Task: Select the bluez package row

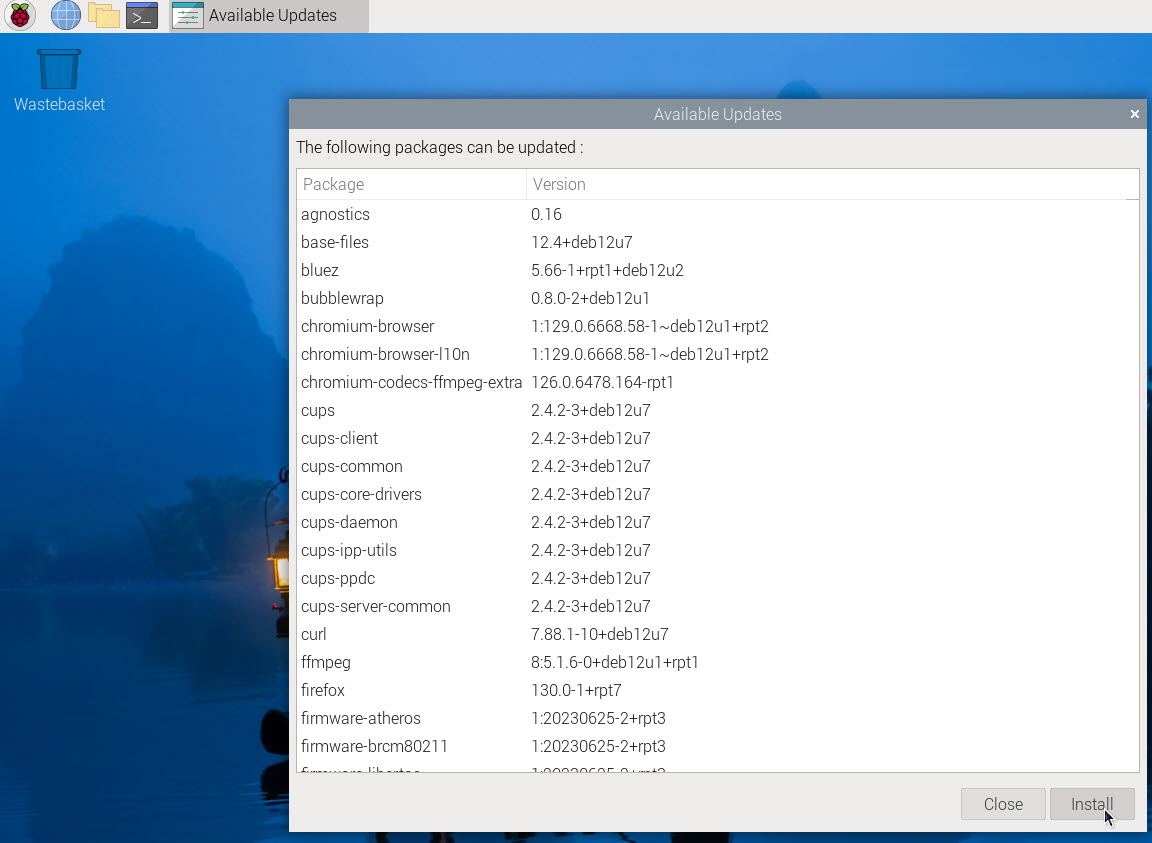Action: (718, 270)
